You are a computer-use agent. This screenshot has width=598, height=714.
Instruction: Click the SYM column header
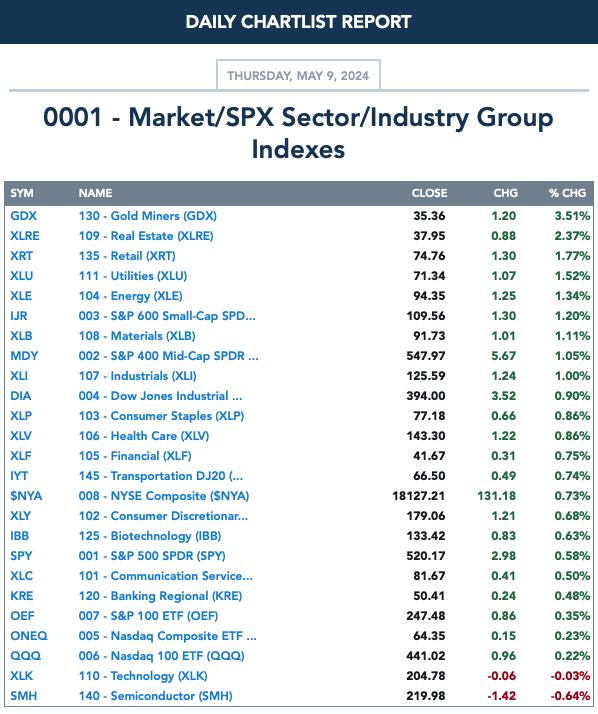22,193
